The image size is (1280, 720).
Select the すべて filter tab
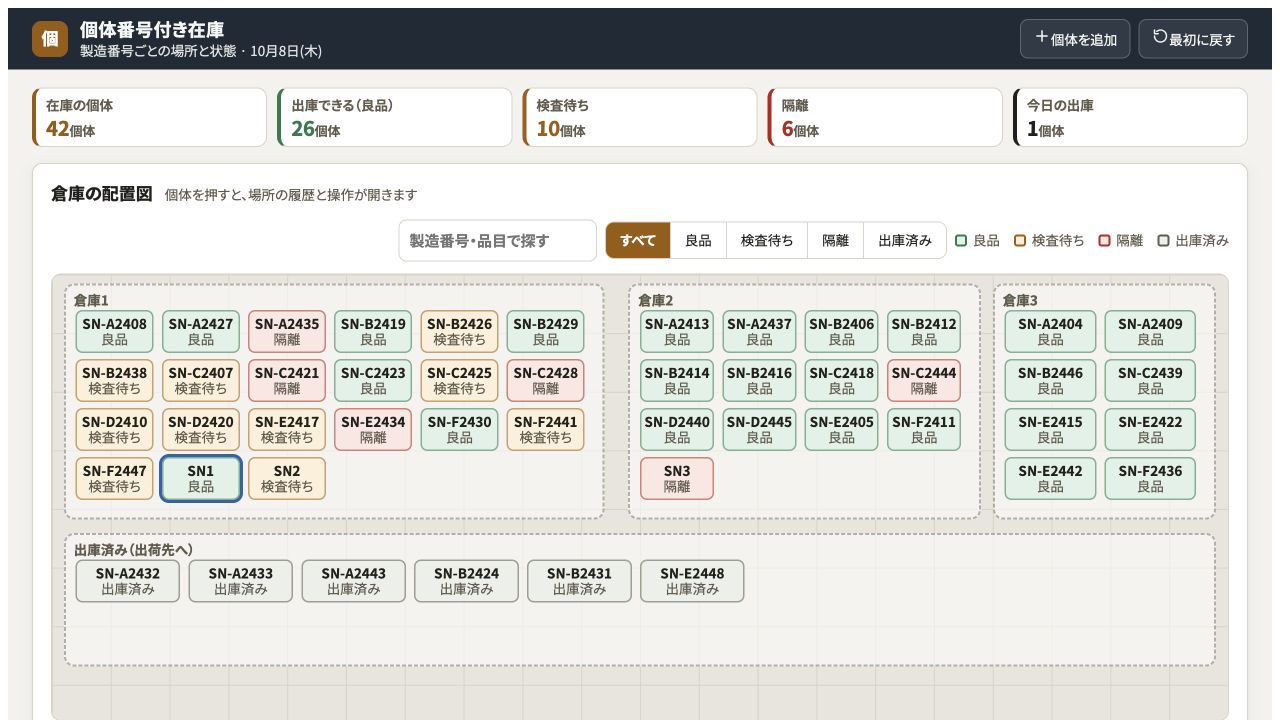(638, 241)
